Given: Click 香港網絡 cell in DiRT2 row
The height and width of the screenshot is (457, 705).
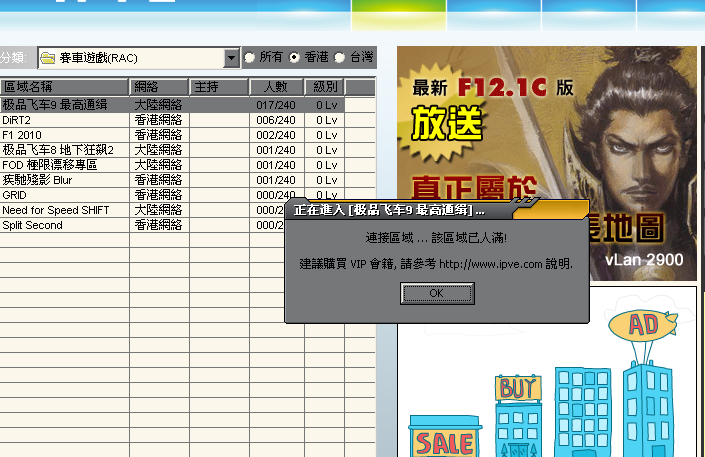Looking at the screenshot, I should [159, 120].
